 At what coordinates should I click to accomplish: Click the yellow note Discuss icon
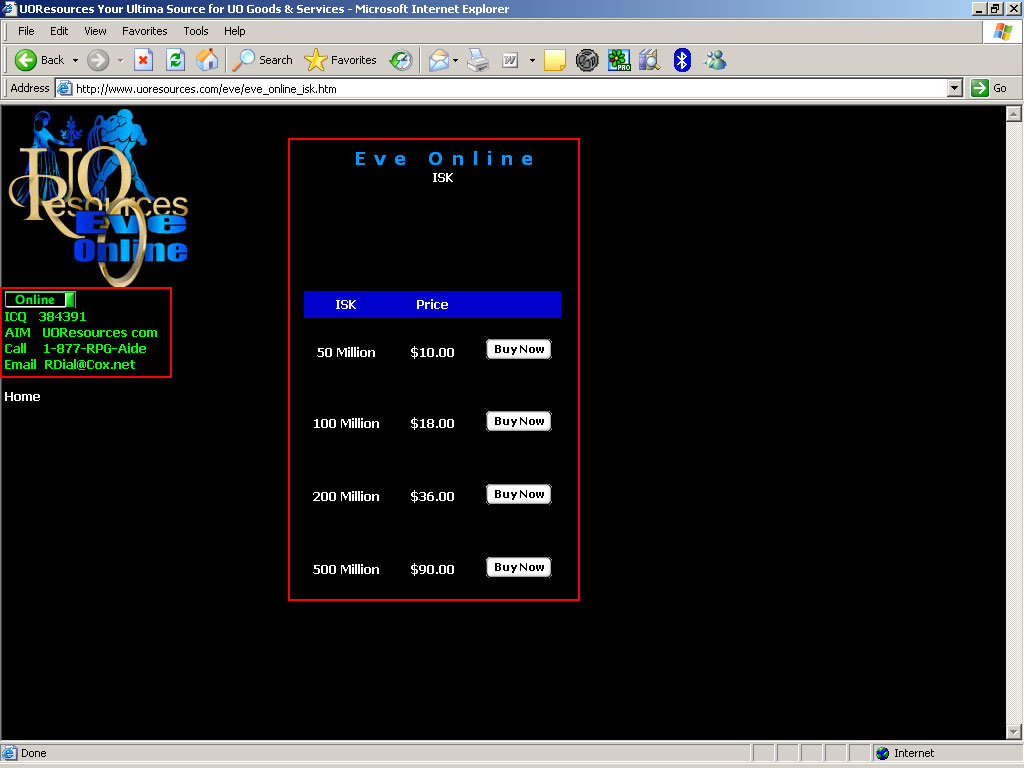[x=554, y=60]
